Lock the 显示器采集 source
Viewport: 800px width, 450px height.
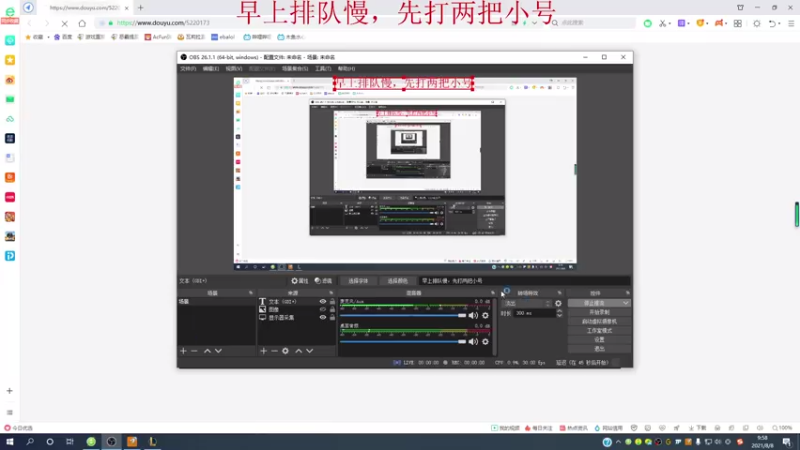(332, 317)
